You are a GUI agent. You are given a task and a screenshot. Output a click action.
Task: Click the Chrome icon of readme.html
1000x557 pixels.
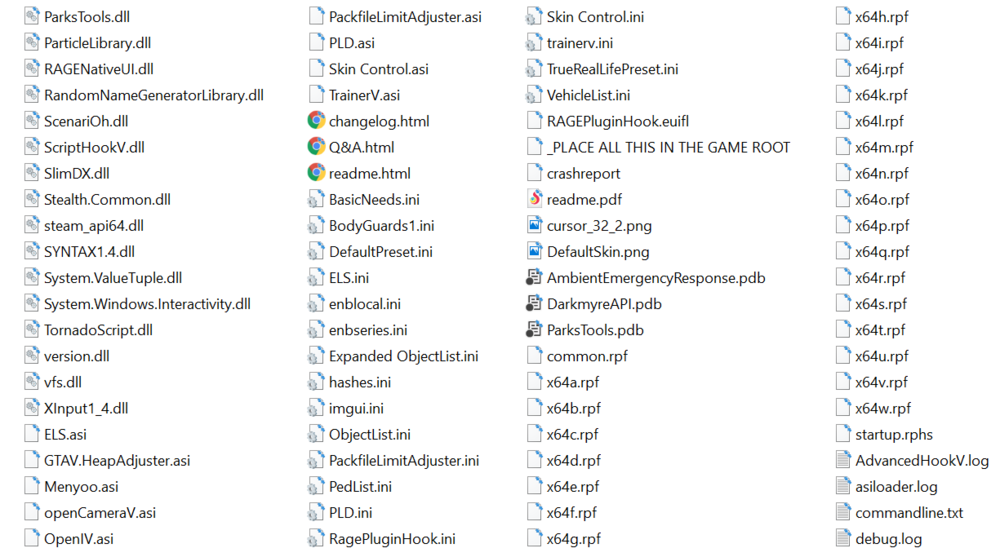pyautogui.click(x=316, y=173)
